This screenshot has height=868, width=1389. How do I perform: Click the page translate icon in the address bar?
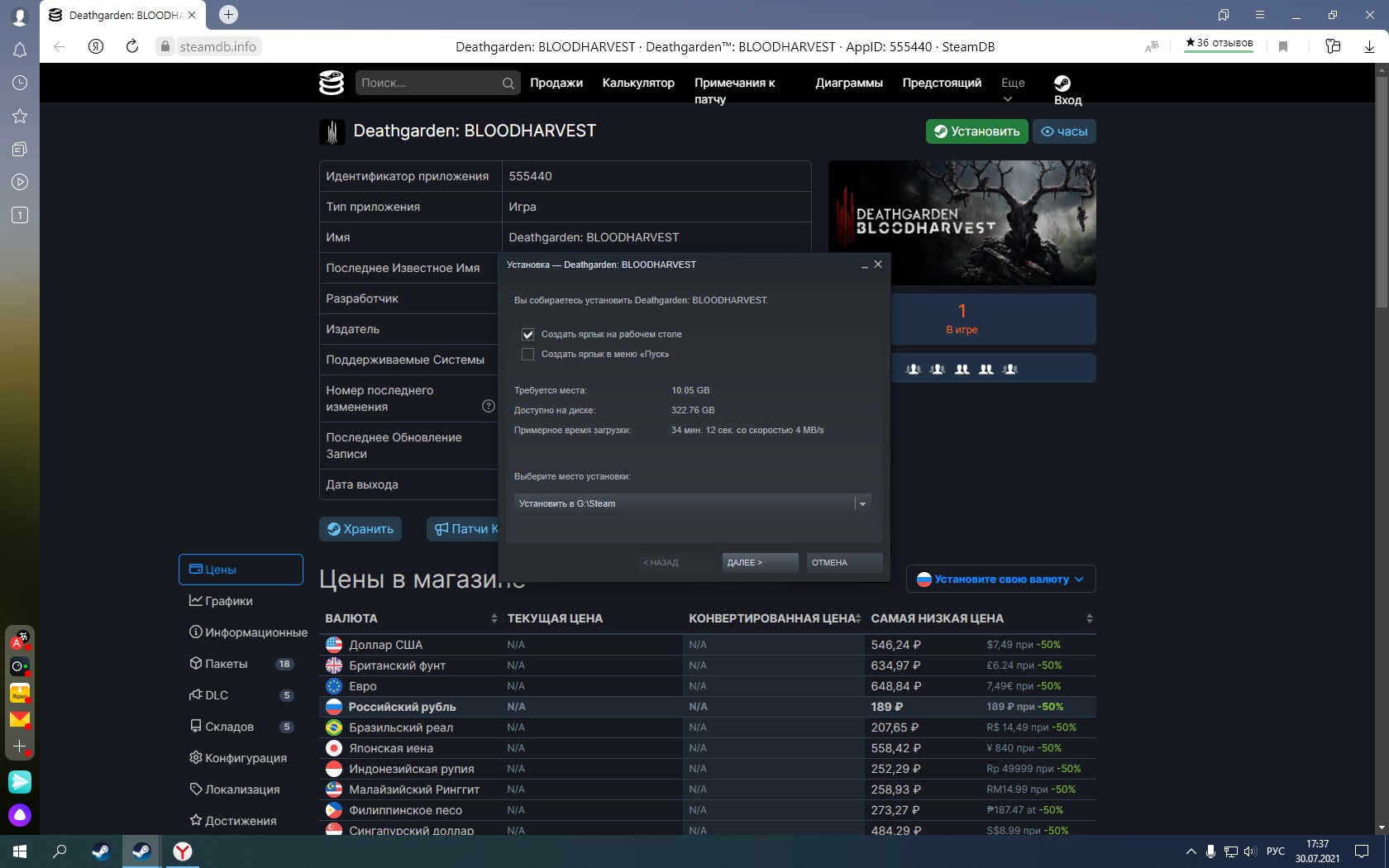point(1152,46)
